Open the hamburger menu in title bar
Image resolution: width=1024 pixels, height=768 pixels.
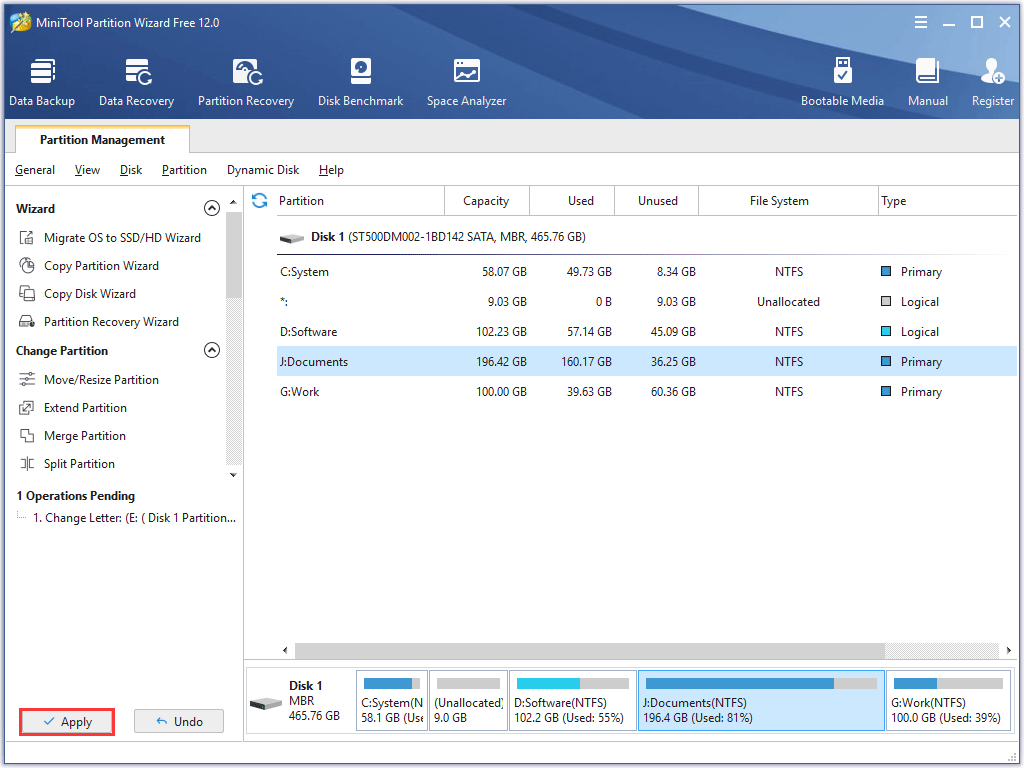click(921, 22)
